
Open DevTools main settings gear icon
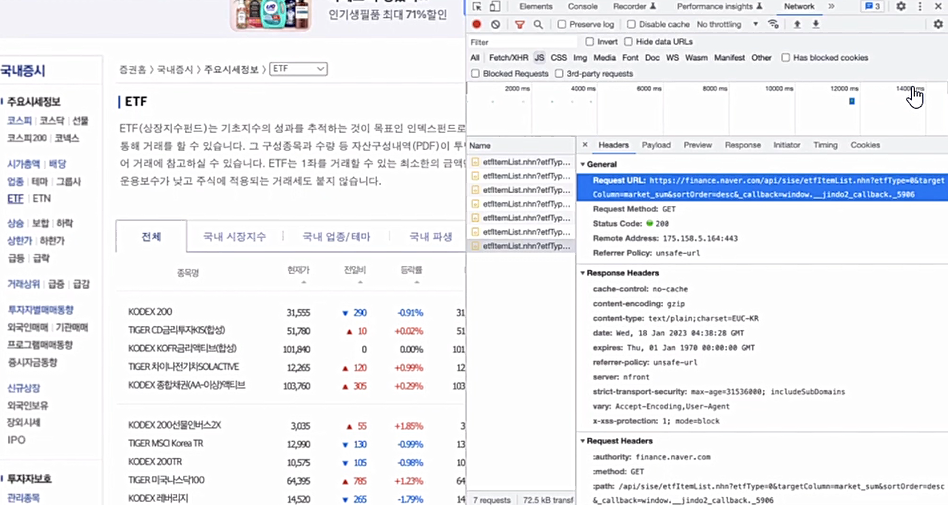[x=901, y=6]
